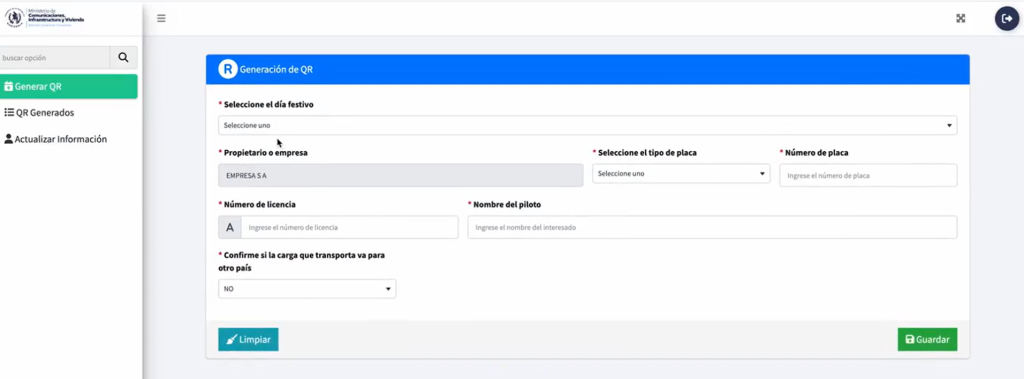Click the Guardar button

point(927,340)
